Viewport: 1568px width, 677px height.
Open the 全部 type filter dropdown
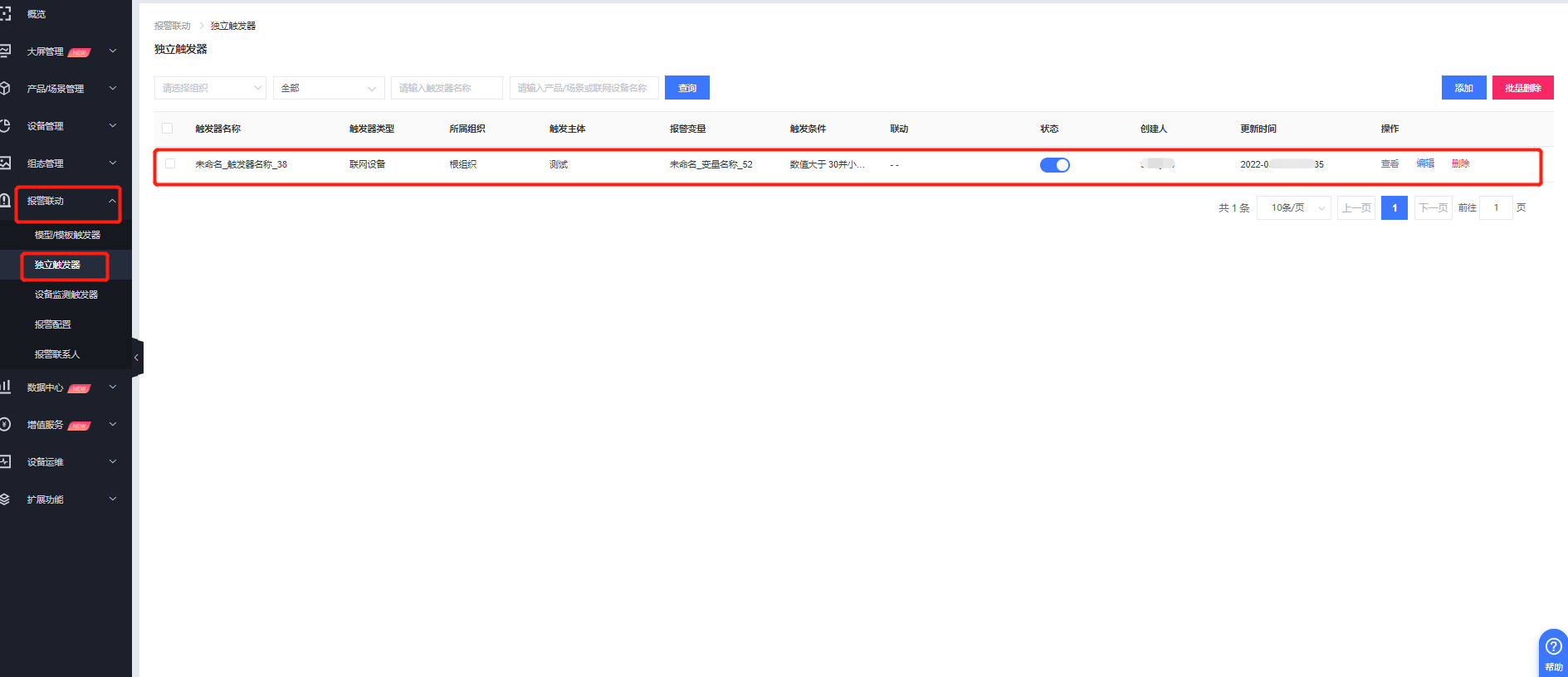[x=328, y=88]
